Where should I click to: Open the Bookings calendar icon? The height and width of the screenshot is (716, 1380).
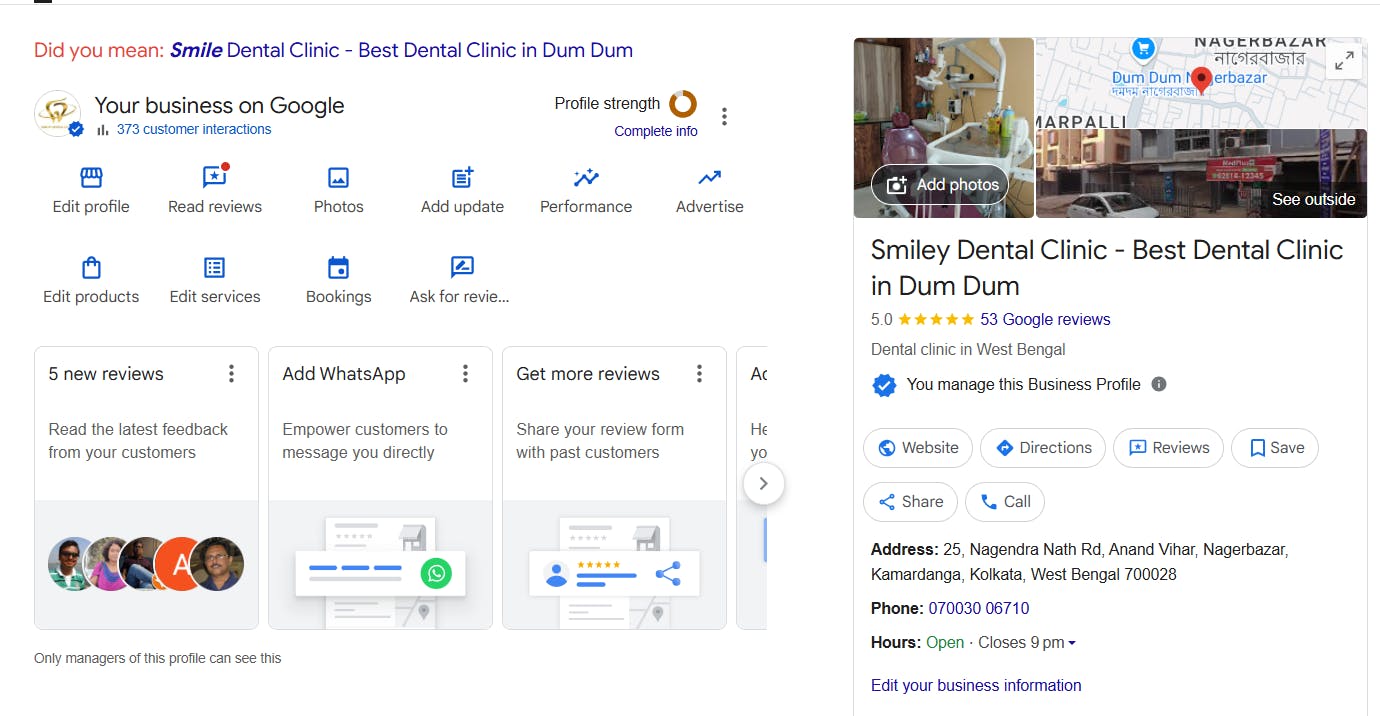click(x=338, y=268)
